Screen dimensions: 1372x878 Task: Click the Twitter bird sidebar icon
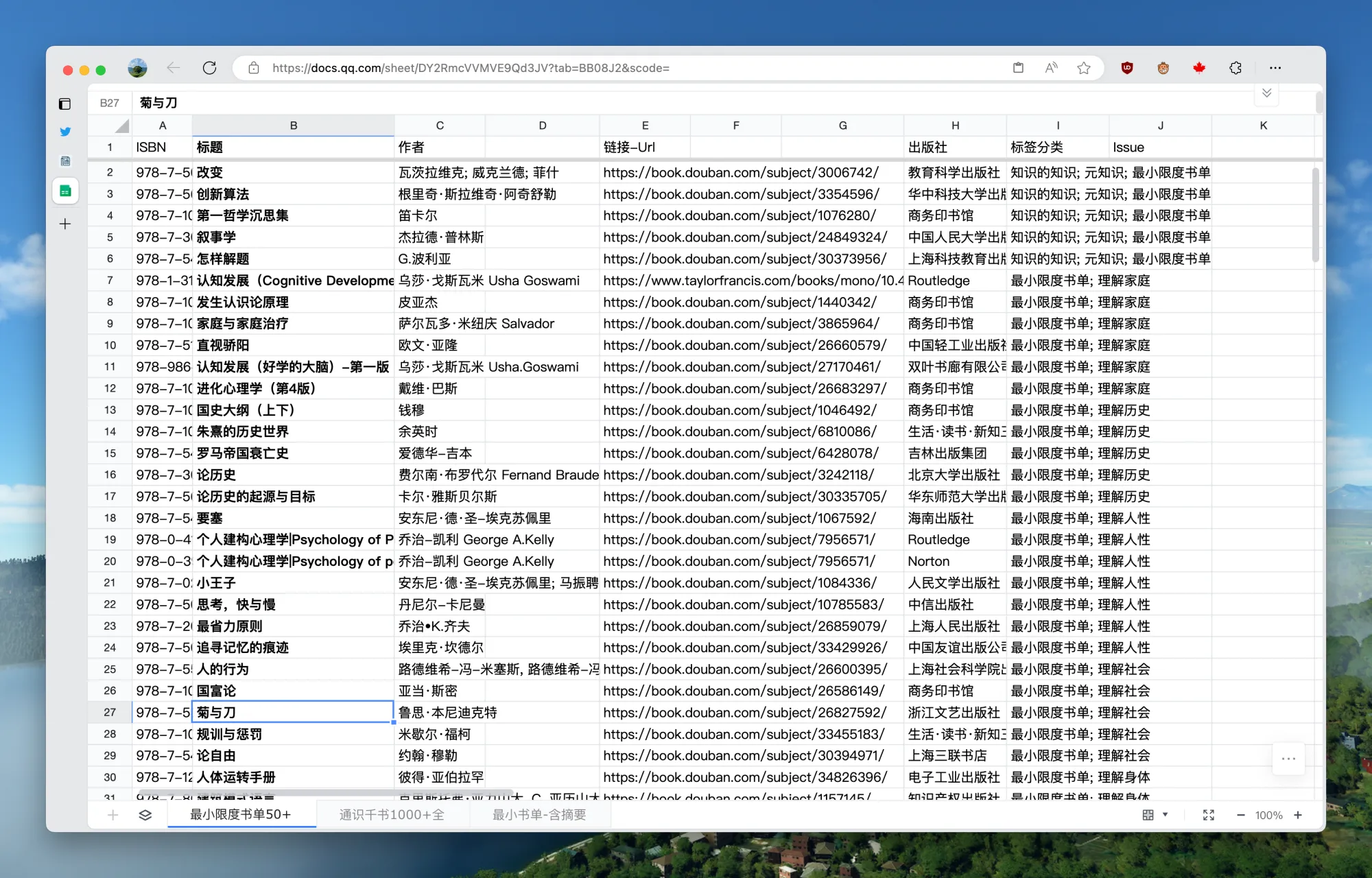(65, 132)
